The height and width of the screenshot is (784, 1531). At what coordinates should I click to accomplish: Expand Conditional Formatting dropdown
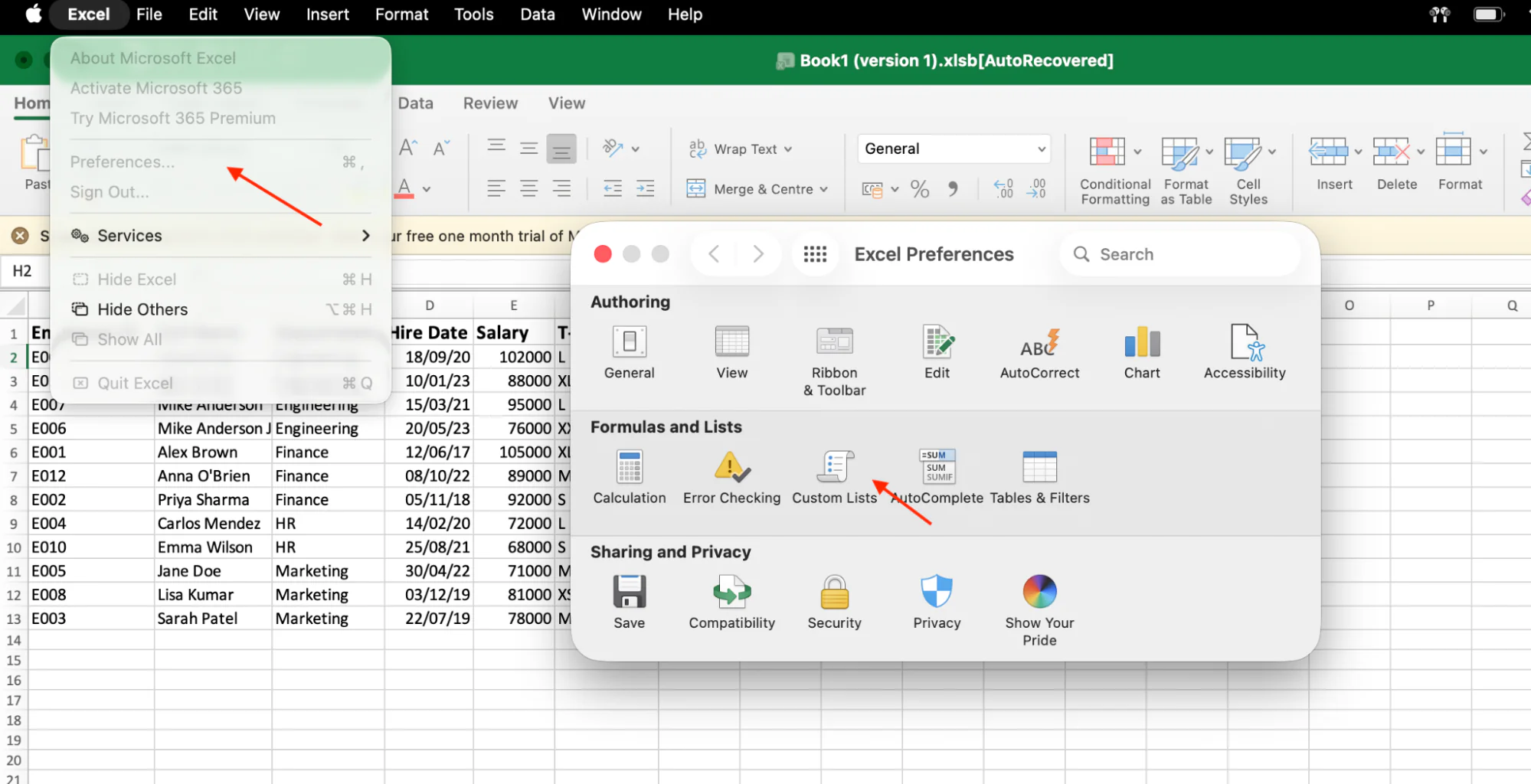click(x=1137, y=152)
